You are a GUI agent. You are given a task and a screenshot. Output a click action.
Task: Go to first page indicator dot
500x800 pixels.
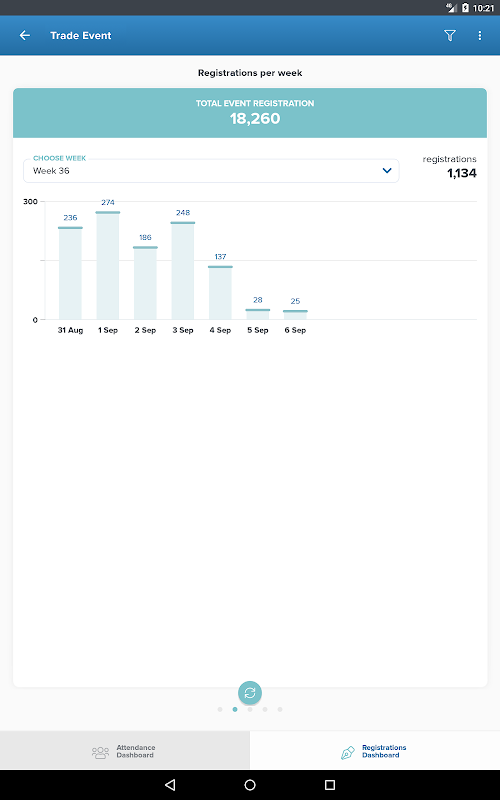pyautogui.click(x=220, y=709)
